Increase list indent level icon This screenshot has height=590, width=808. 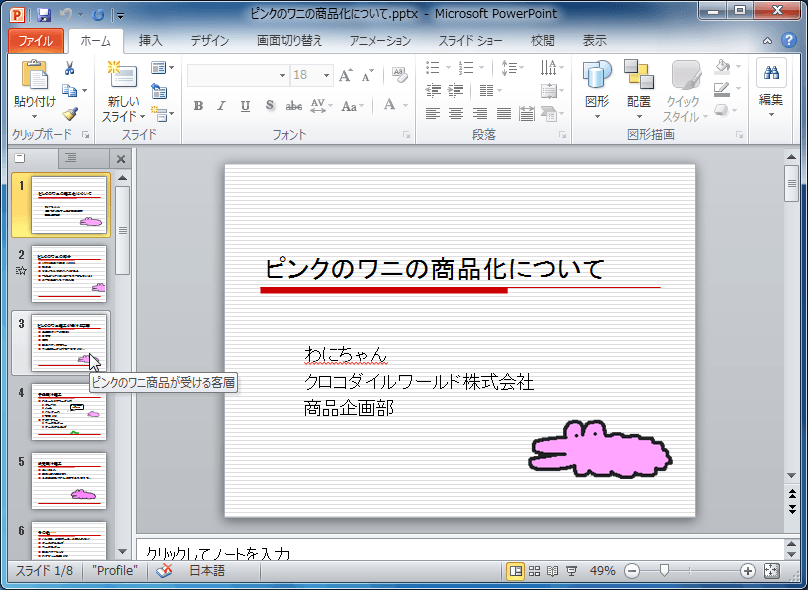[456, 91]
